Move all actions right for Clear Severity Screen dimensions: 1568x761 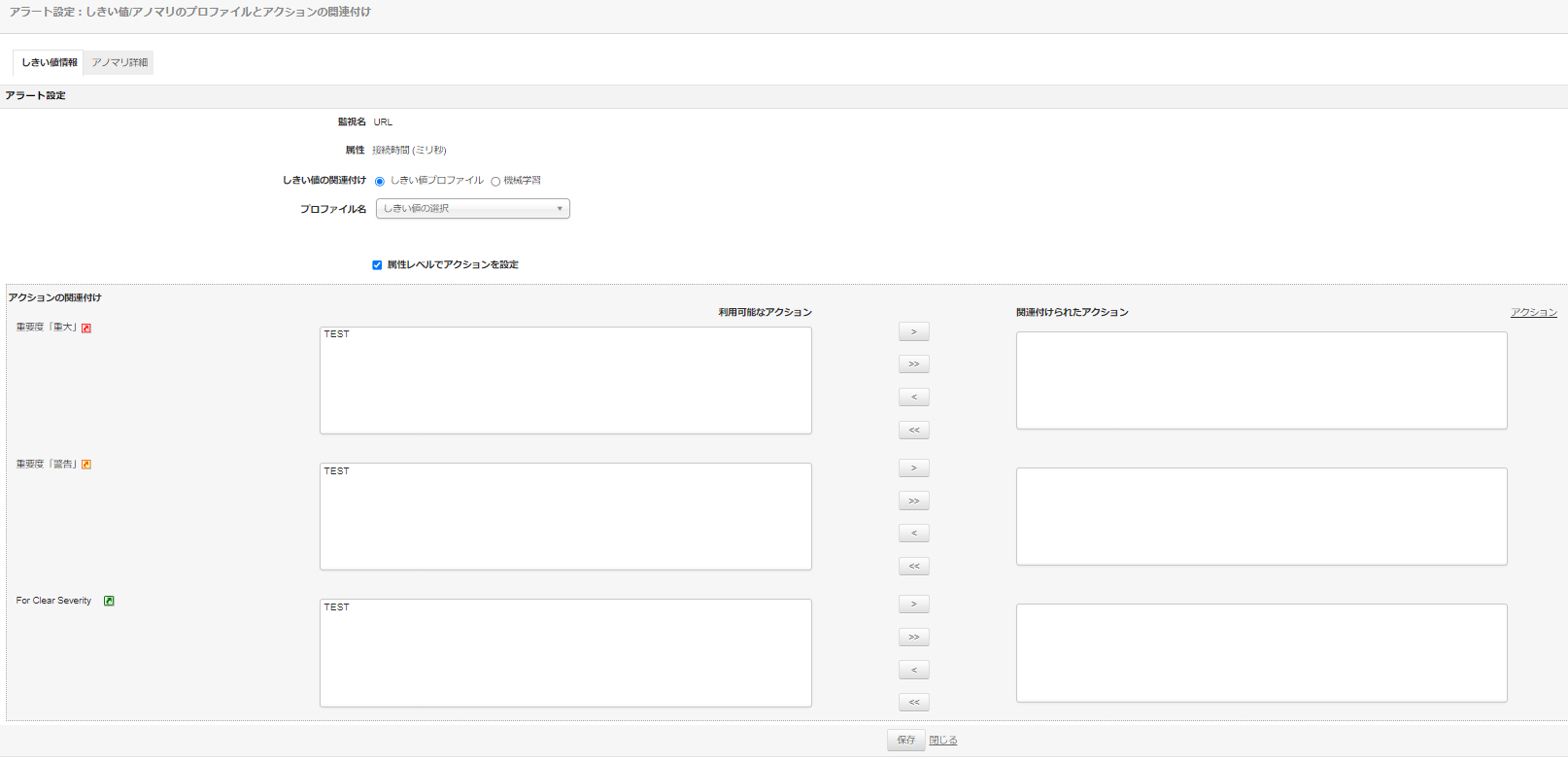click(x=913, y=638)
